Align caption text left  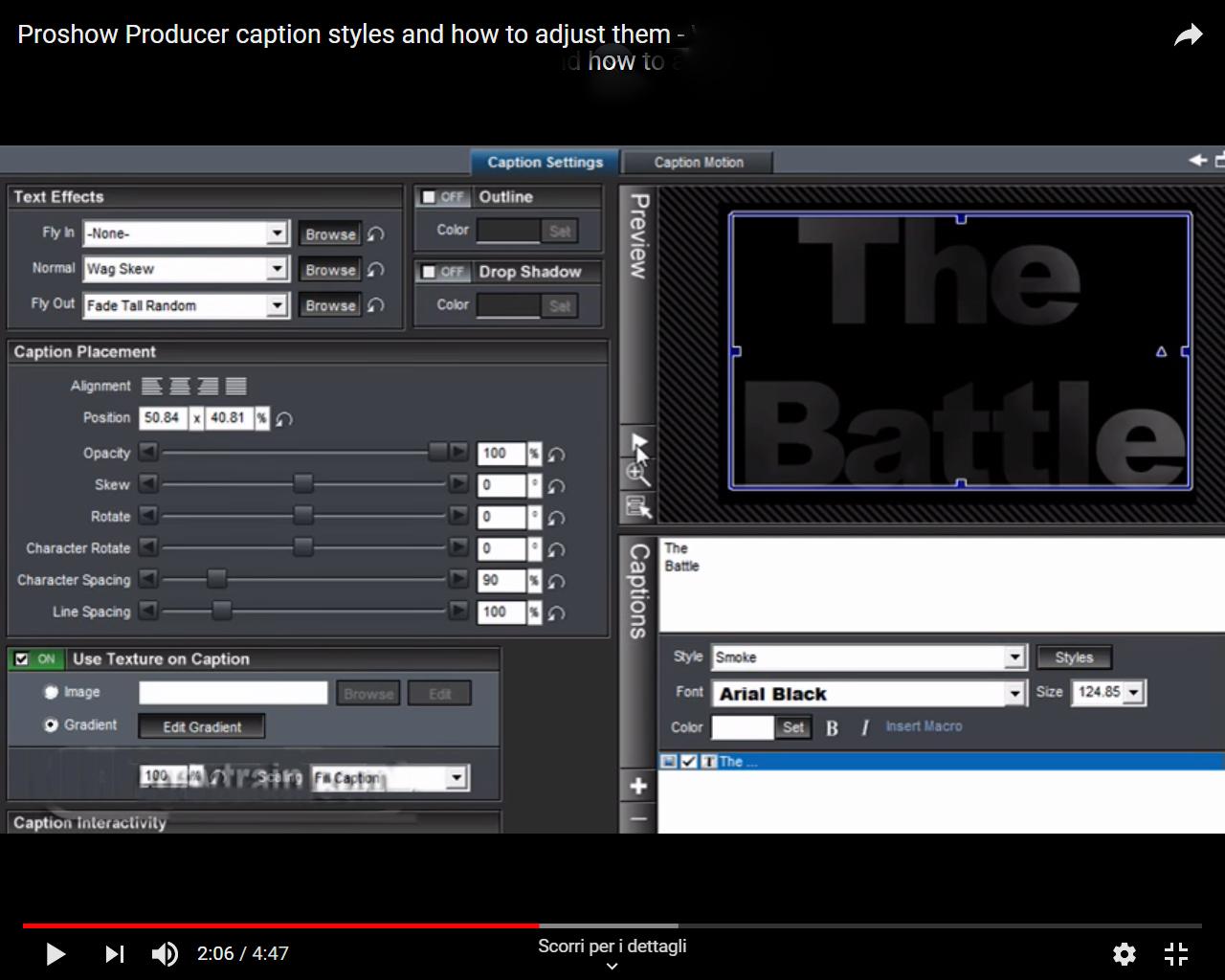tap(152, 386)
